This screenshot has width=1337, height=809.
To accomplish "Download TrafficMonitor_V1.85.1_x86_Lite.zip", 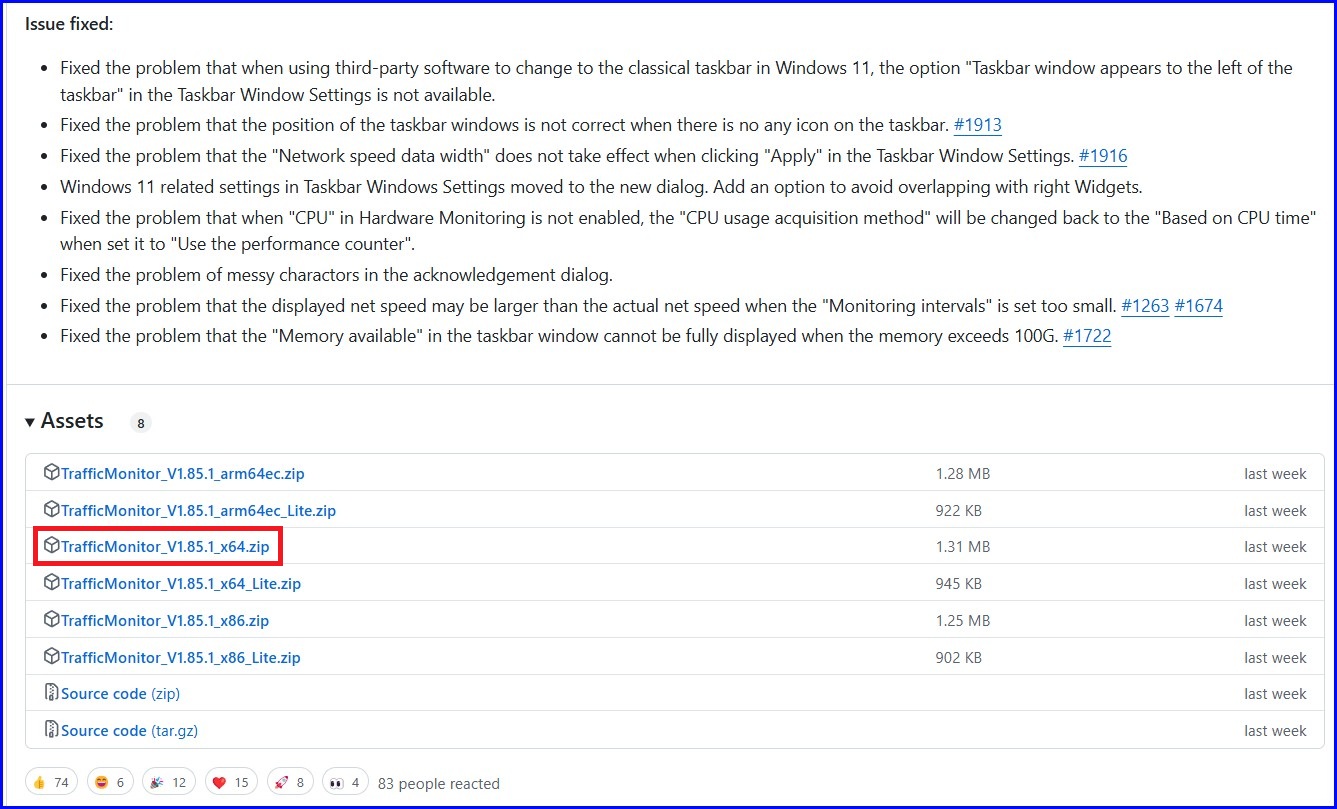I will 181,658.
